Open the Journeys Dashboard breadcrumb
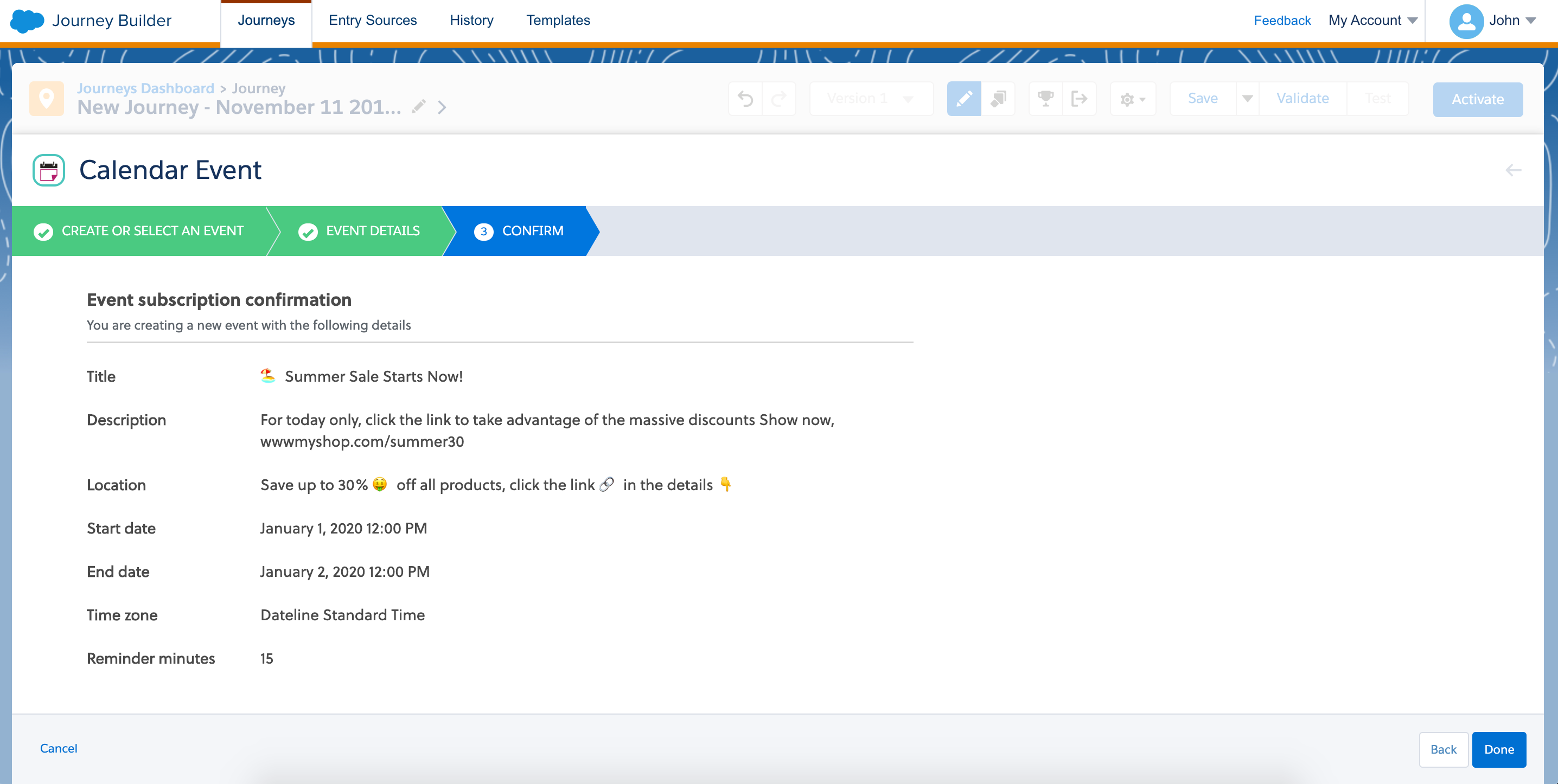Viewport: 1558px width, 784px height. 145,88
